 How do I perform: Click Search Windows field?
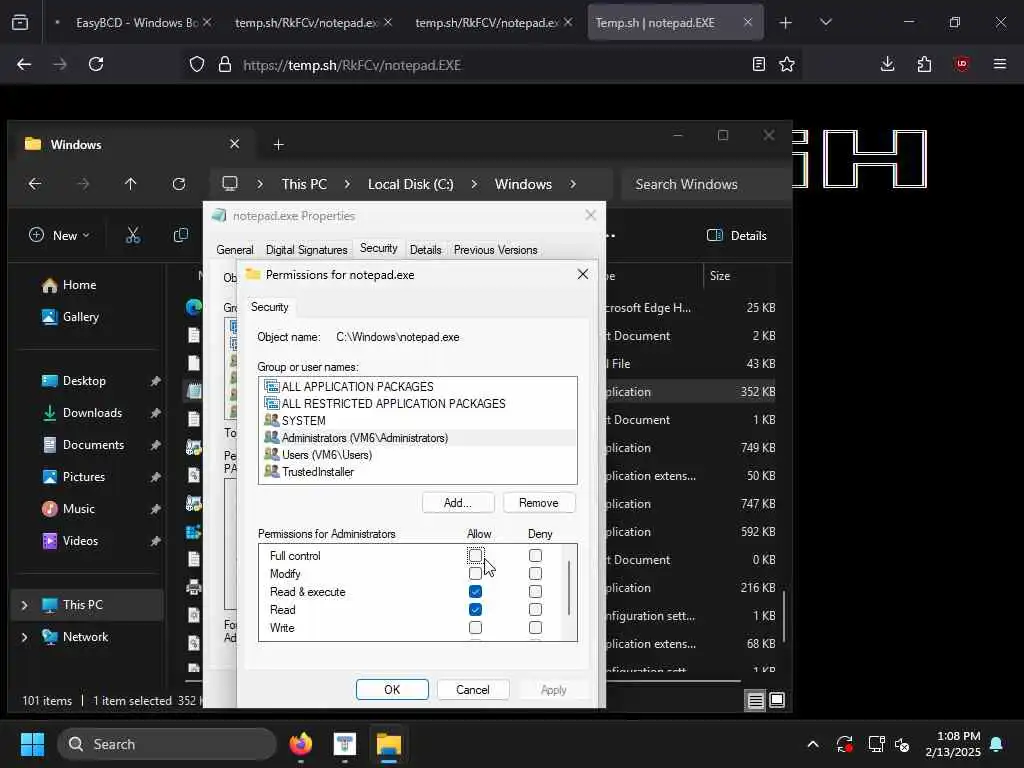(x=707, y=184)
